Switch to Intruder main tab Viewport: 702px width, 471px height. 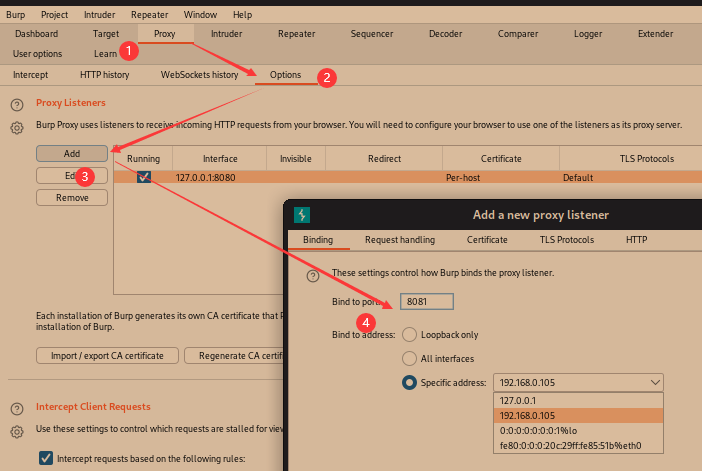click(227, 34)
